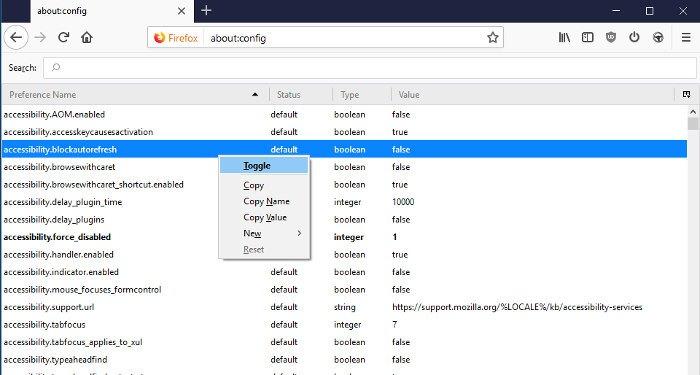Screen dimensions: 700x375
Task: Go back one page
Action: click(16, 38)
